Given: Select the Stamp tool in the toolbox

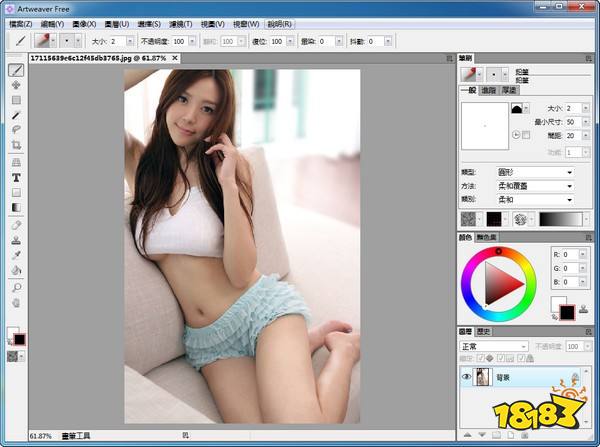Looking at the screenshot, I should 16,240.
